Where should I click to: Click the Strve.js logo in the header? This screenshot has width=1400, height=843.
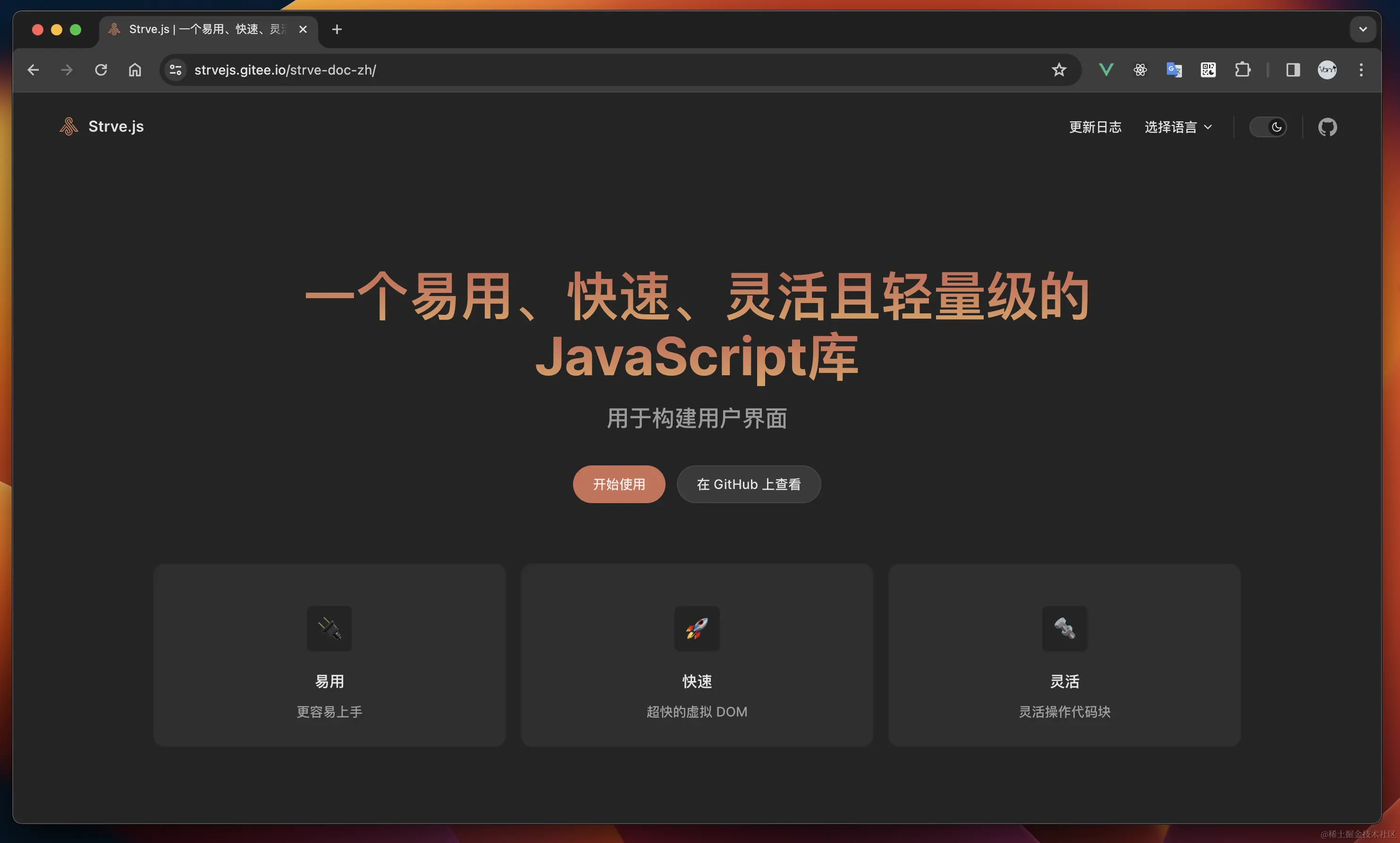pos(102,126)
